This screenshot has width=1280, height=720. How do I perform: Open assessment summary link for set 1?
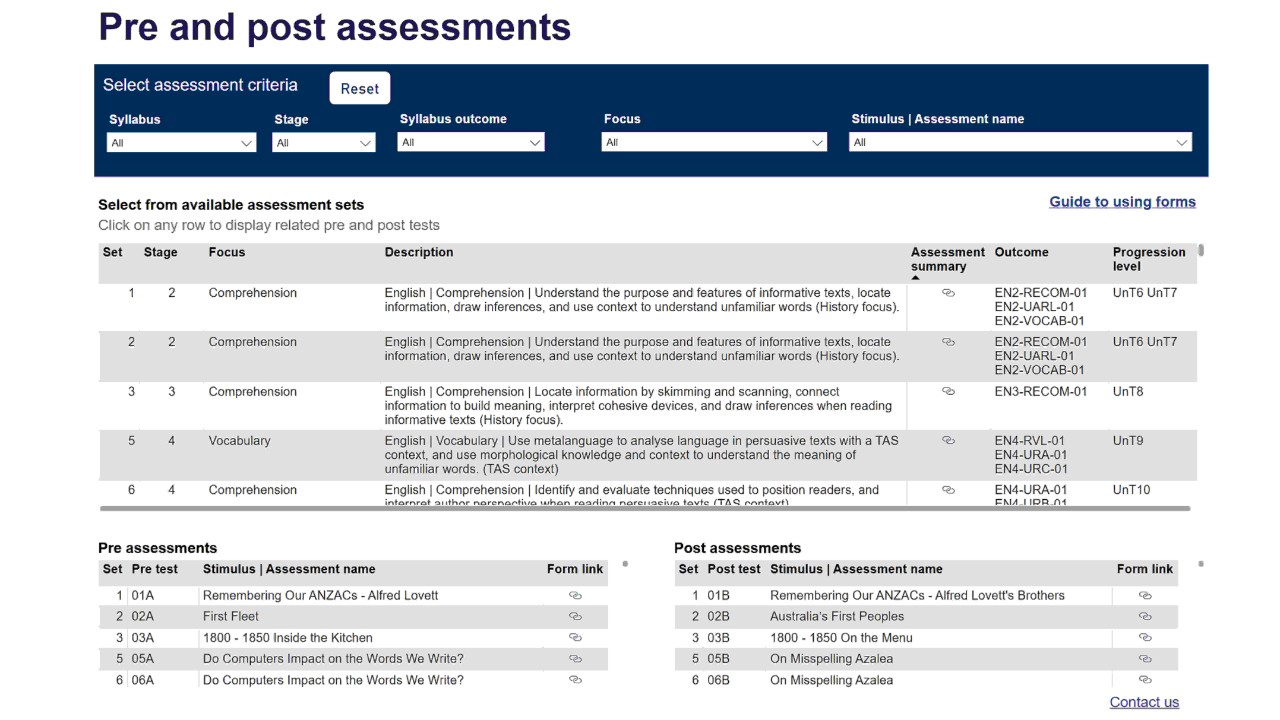(x=948, y=293)
